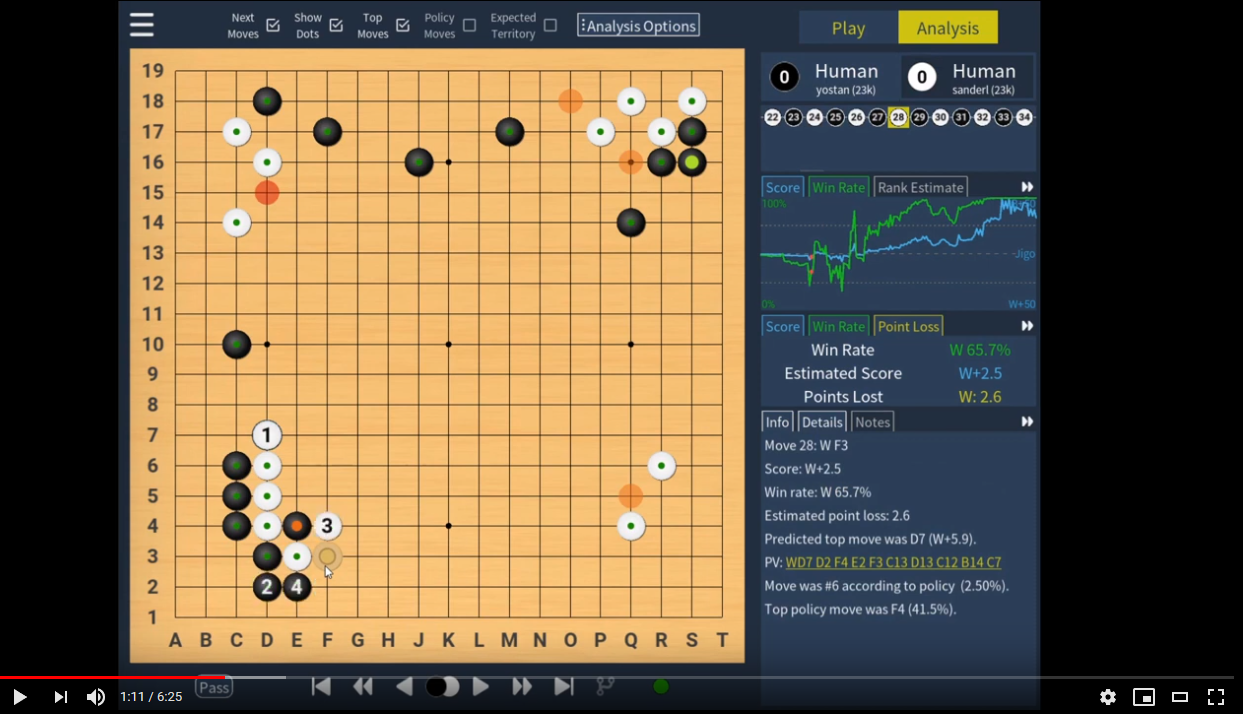Click the black/white stone turn indicator
The width and height of the screenshot is (1243, 714).
443,686
